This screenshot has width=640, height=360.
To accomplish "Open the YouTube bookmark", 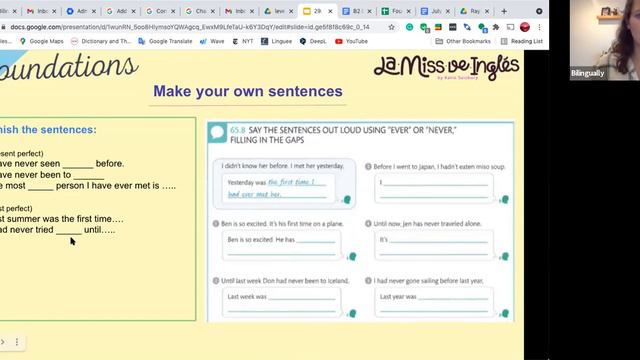I will 351,41.
